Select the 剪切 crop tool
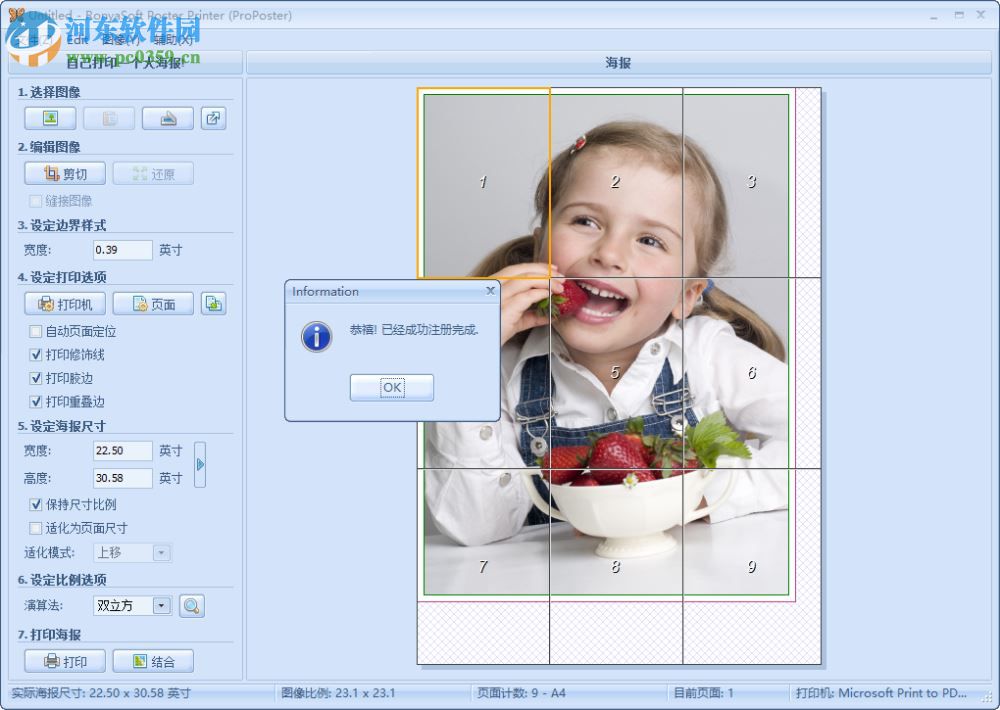Viewport: 1000px width, 710px height. (64, 172)
